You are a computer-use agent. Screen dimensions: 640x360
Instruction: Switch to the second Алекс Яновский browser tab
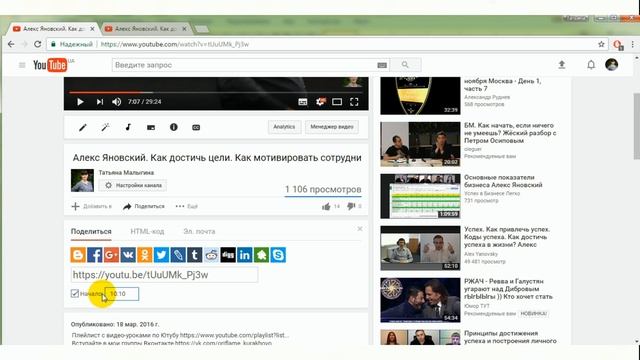coord(145,29)
